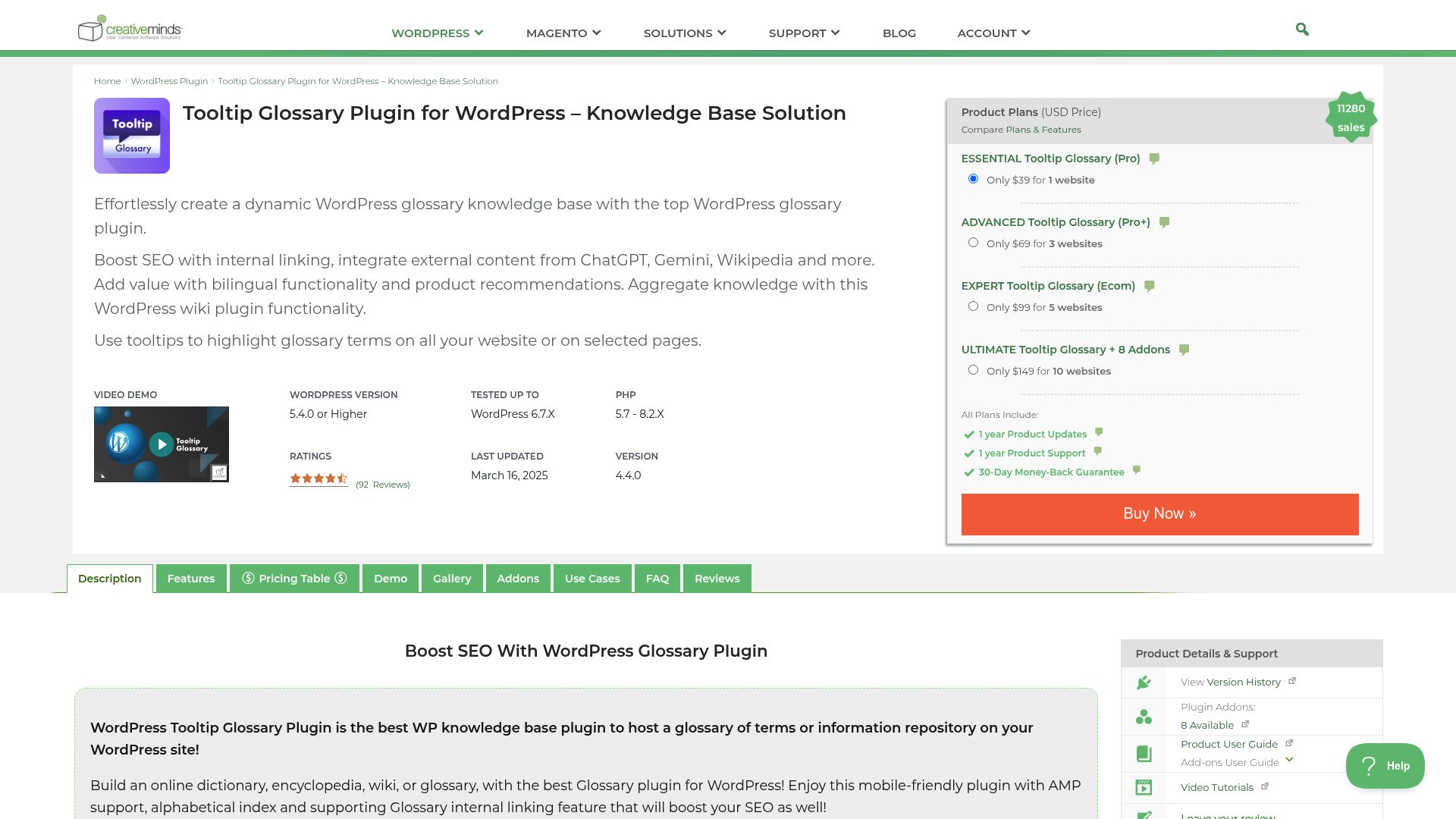Click the Buy Now button
The height and width of the screenshot is (819, 1456).
1159,513
